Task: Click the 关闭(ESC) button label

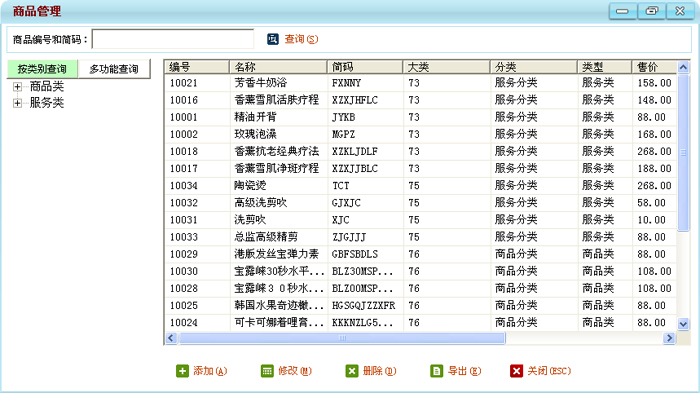Action: pos(549,371)
